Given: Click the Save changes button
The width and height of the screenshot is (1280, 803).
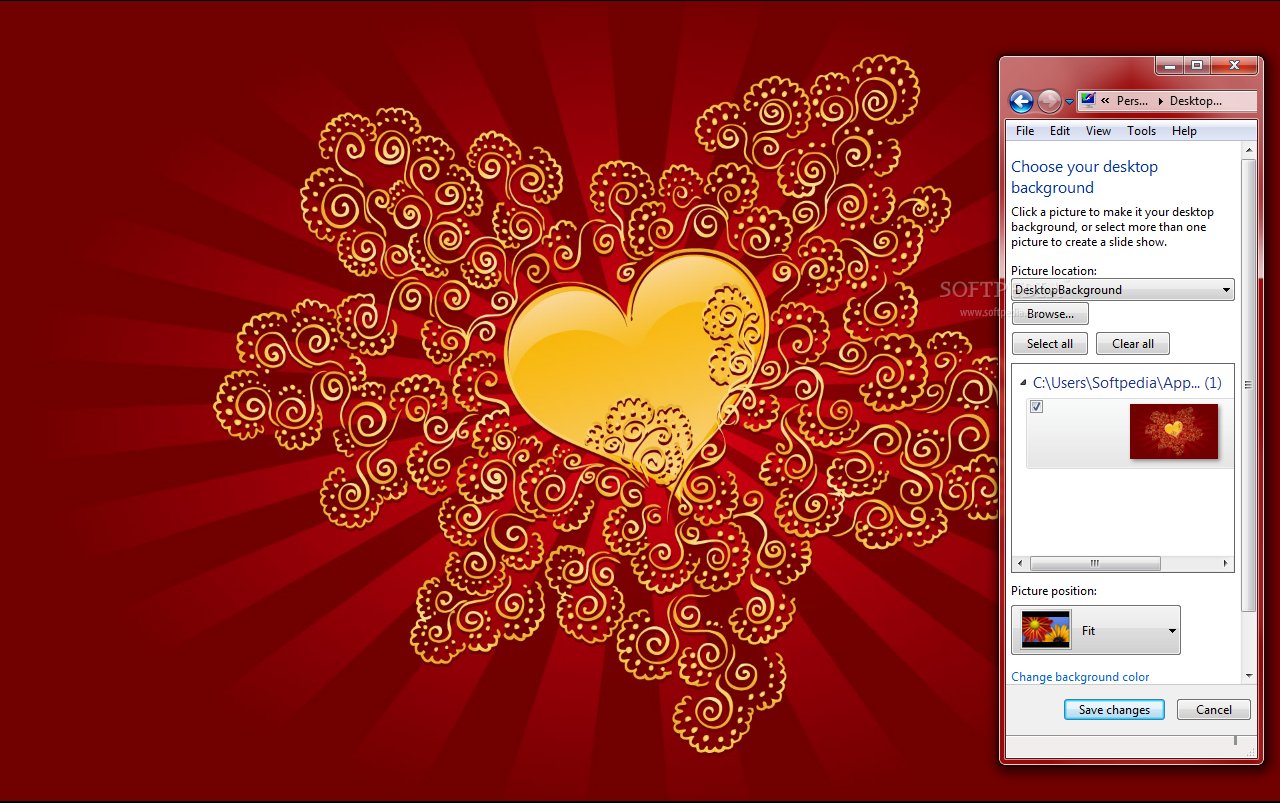Looking at the screenshot, I should click(x=1115, y=710).
